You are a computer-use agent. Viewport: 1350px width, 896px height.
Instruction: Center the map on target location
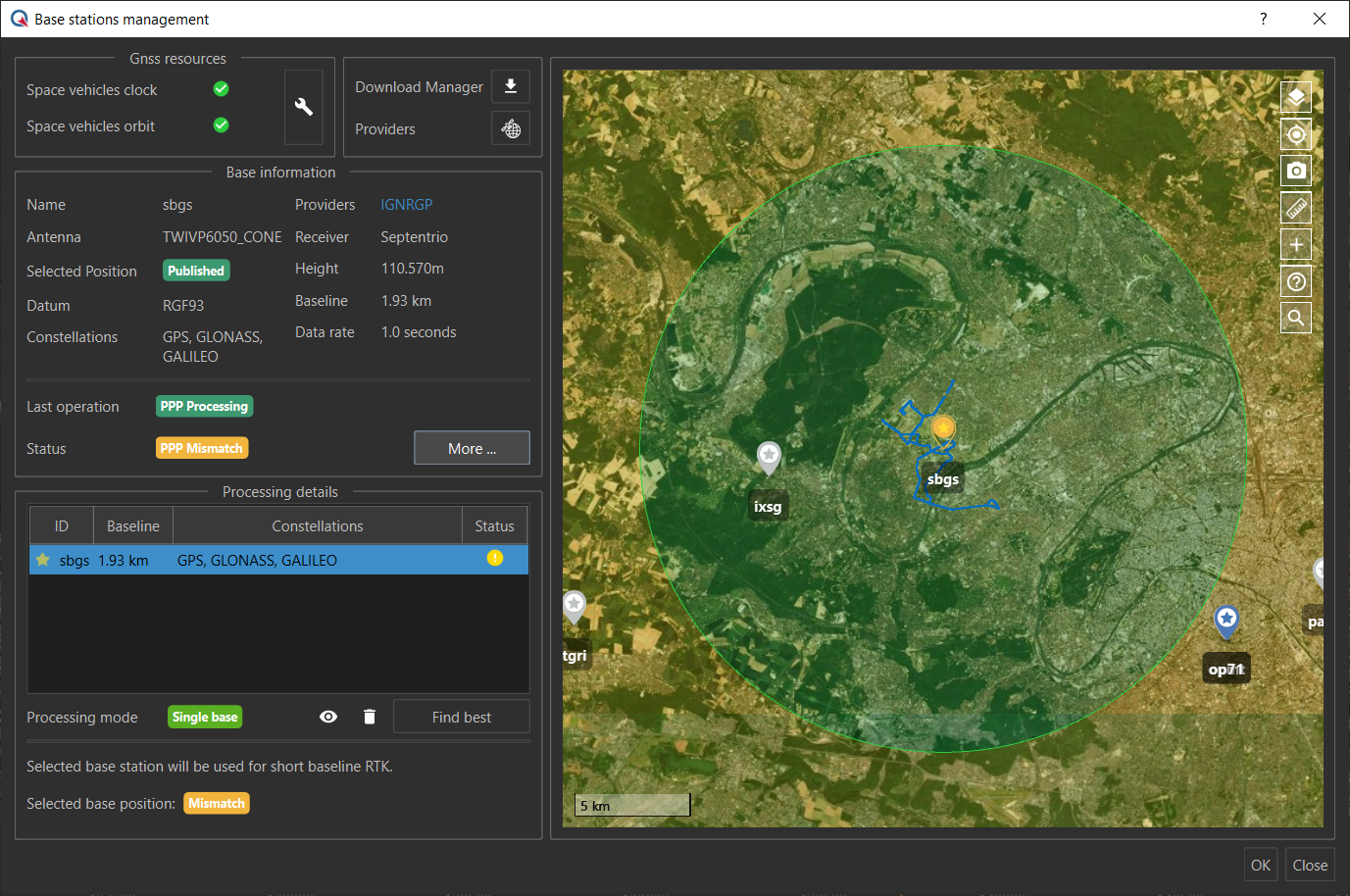[x=1296, y=134]
